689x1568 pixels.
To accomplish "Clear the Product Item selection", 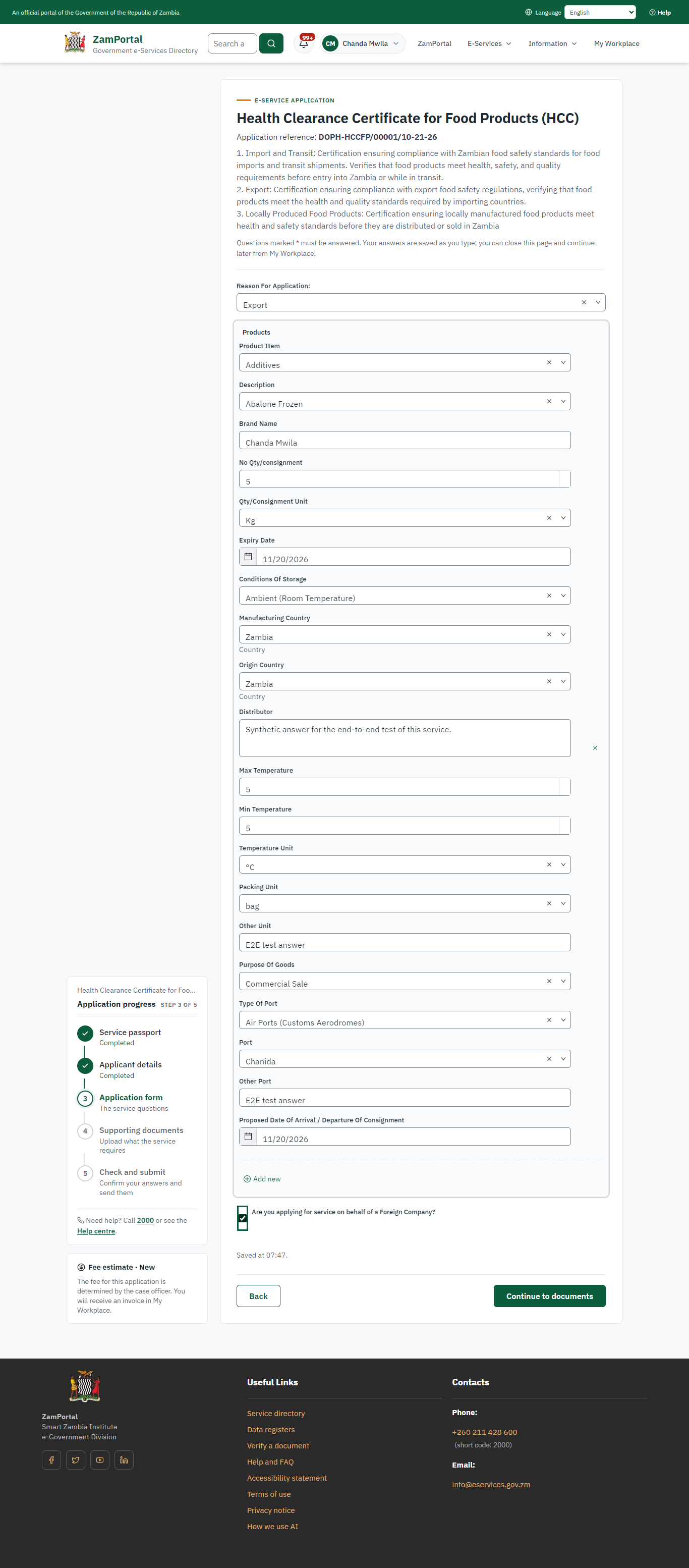I will tap(549, 362).
